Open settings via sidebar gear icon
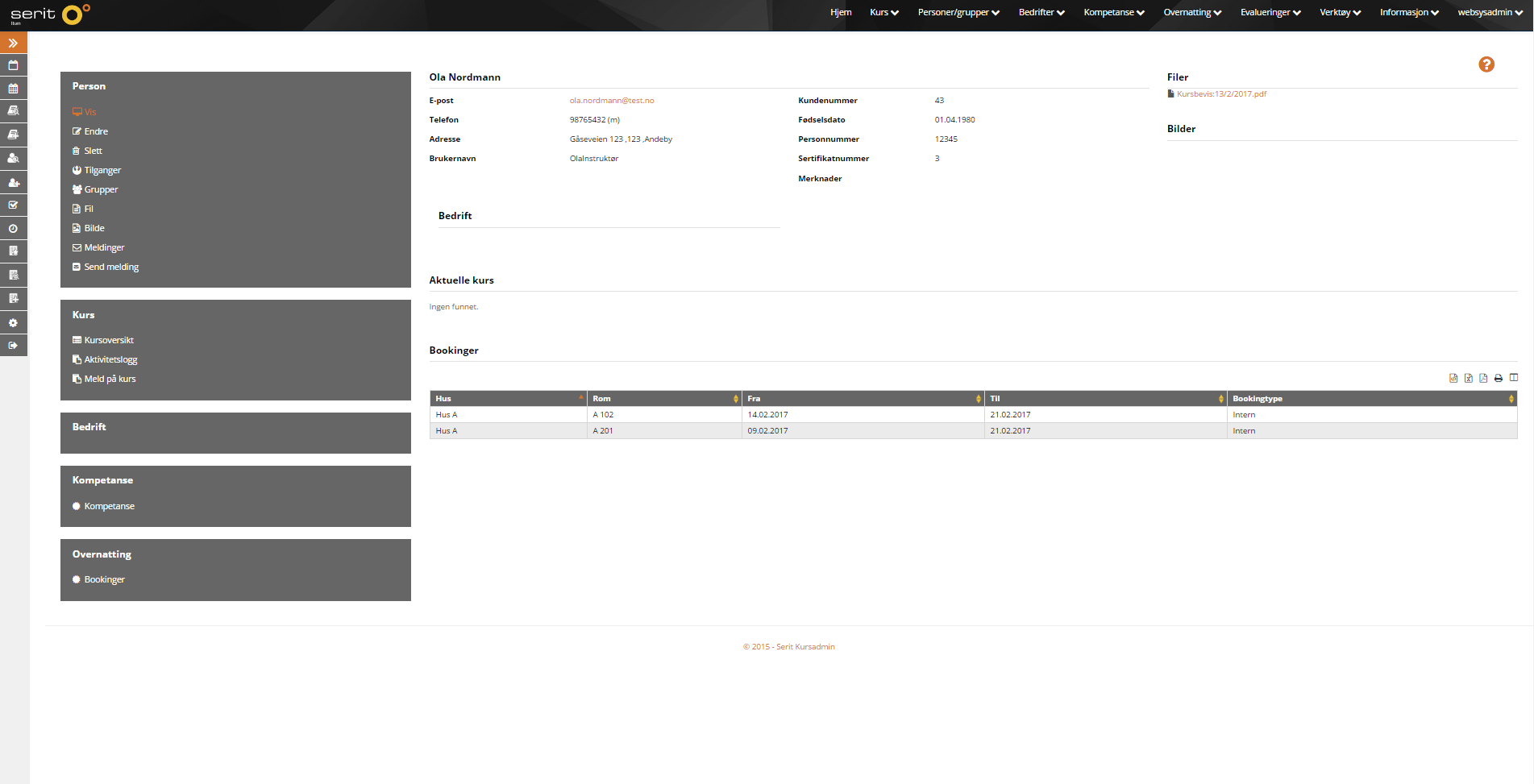Image resolution: width=1534 pixels, height=784 pixels. [x=14, y=322]
